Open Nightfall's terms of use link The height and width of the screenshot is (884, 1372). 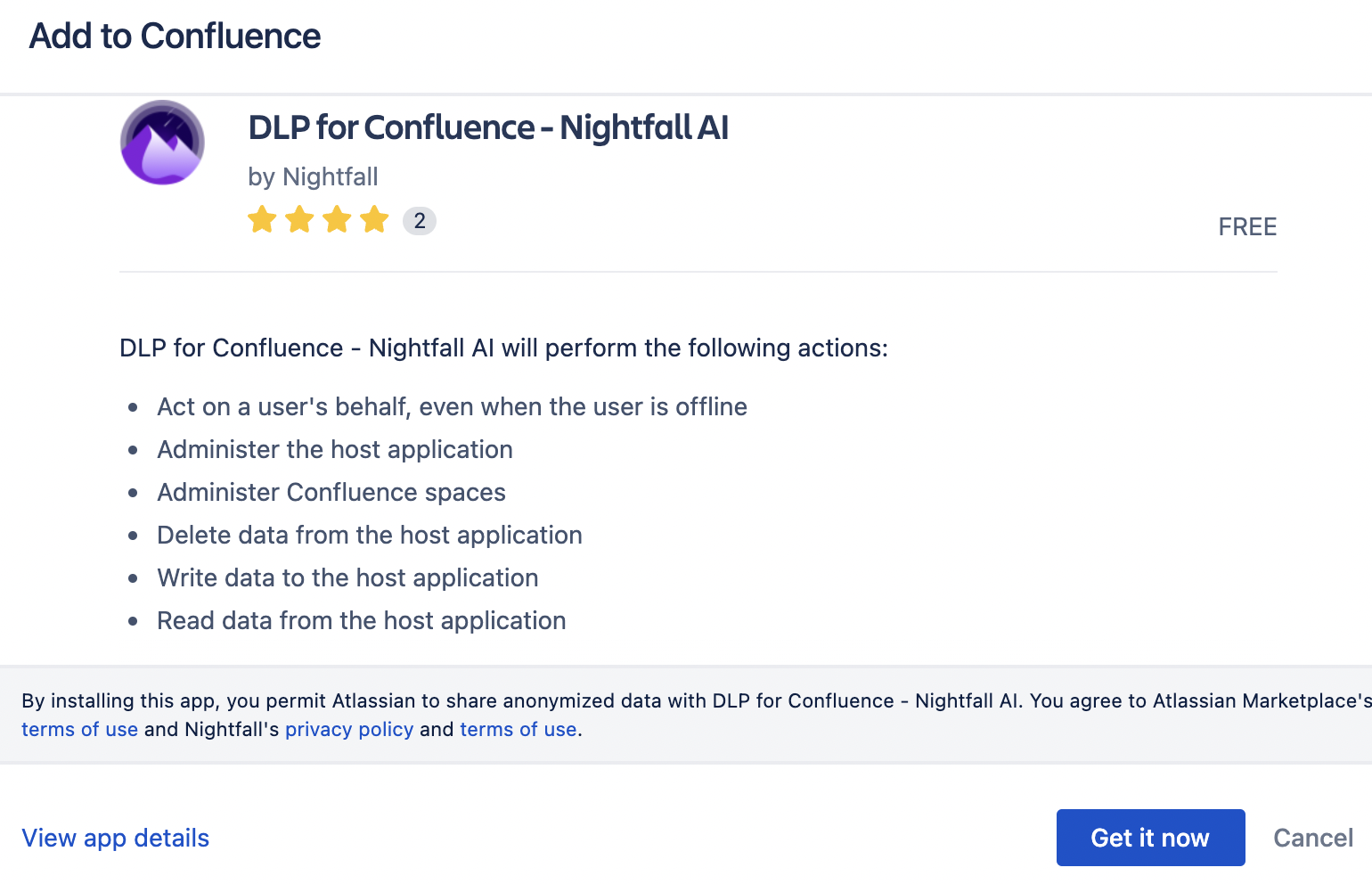point(519,729)
